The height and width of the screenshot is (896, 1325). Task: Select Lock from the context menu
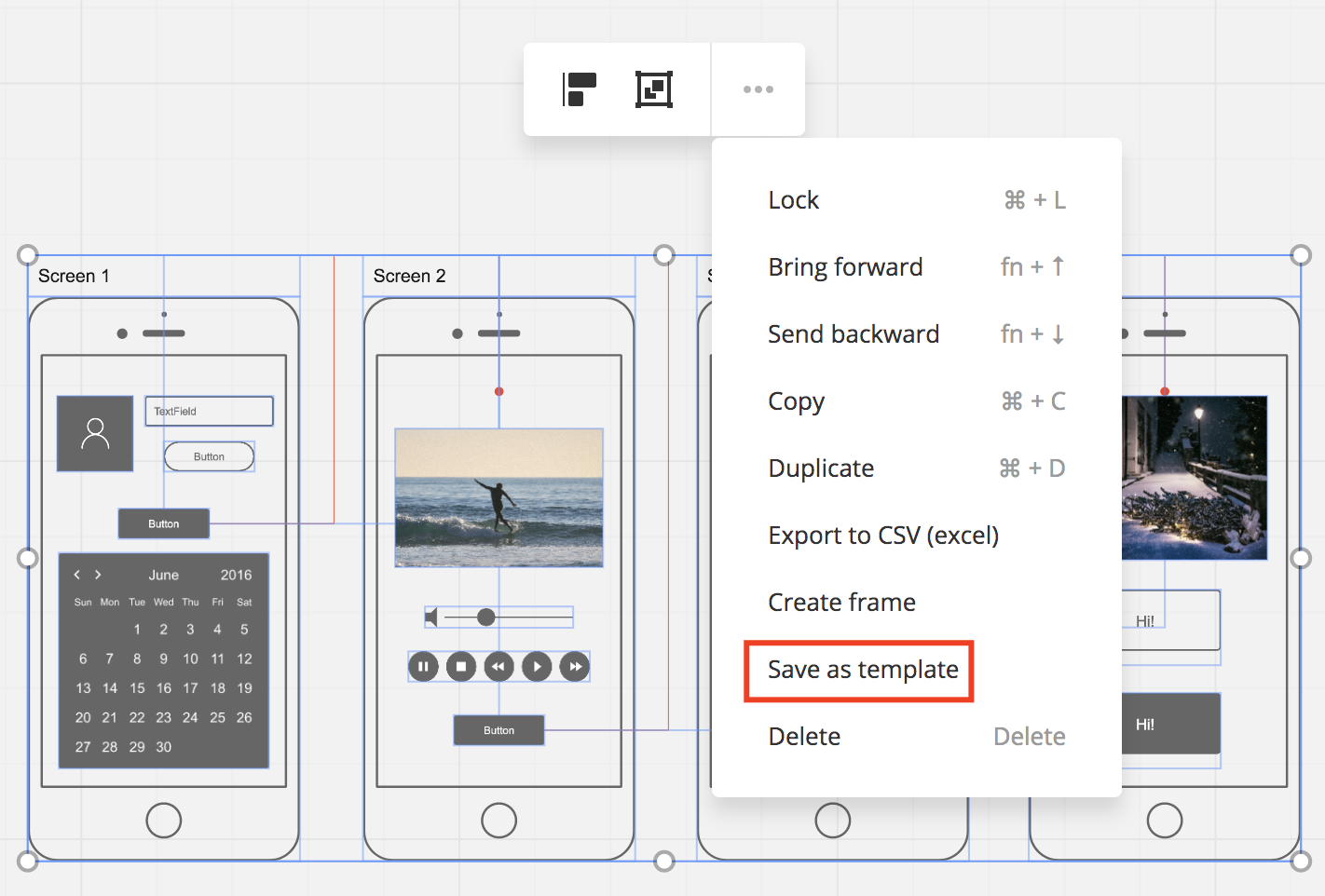tap(794, 200)
